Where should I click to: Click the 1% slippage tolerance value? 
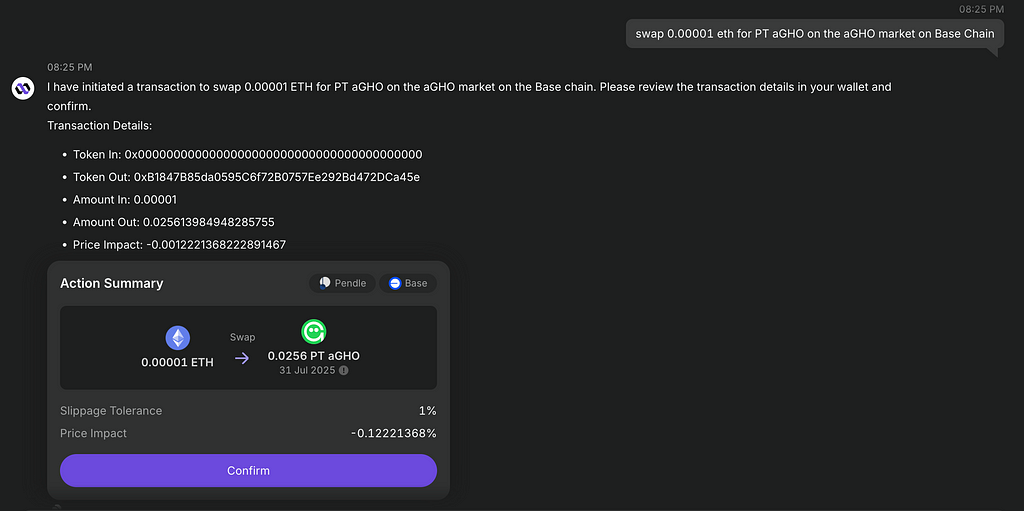tap(428, 411)
